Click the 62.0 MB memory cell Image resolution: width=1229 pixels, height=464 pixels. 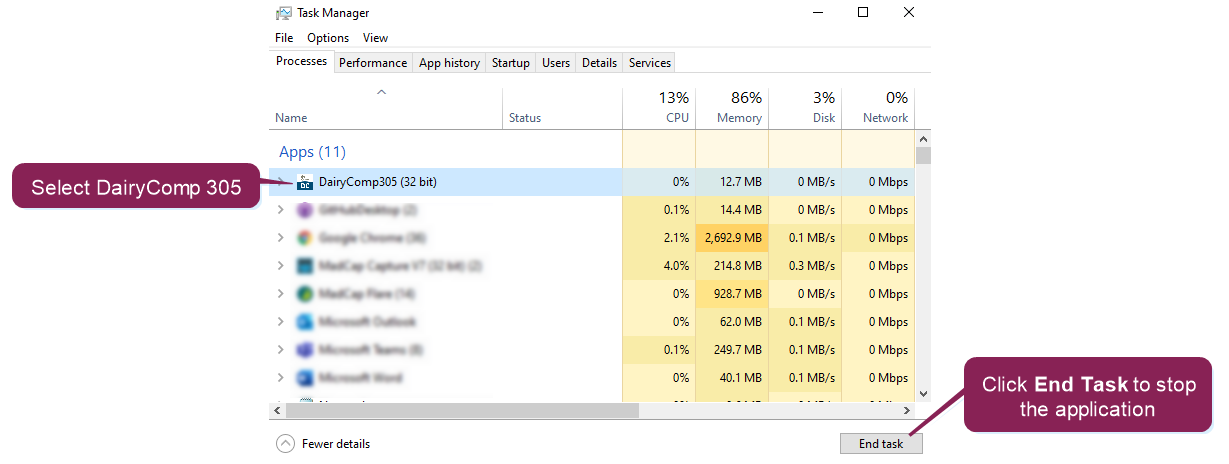[731, 322]
